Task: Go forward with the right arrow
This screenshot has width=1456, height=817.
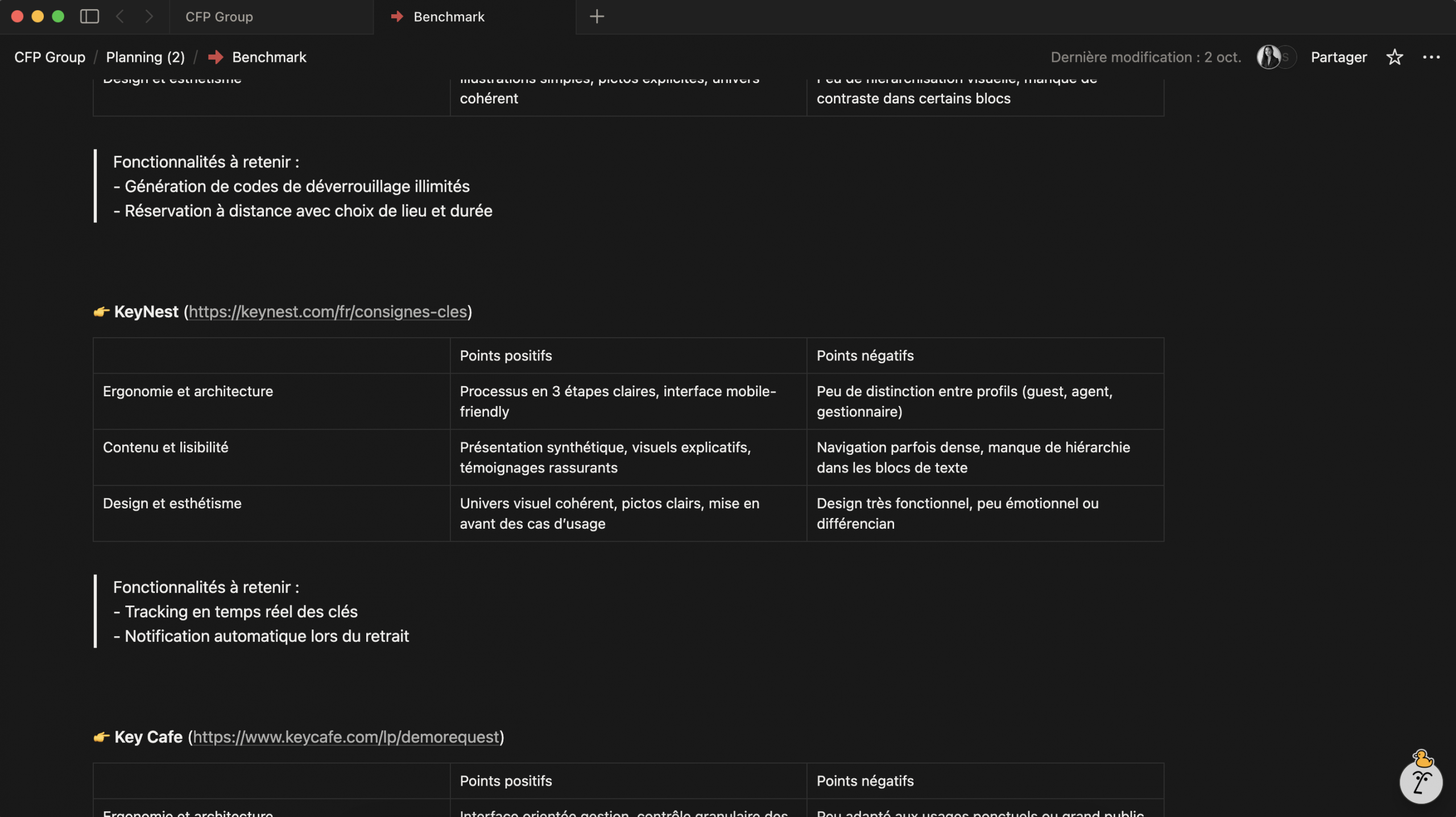Action: coord(149,16)
